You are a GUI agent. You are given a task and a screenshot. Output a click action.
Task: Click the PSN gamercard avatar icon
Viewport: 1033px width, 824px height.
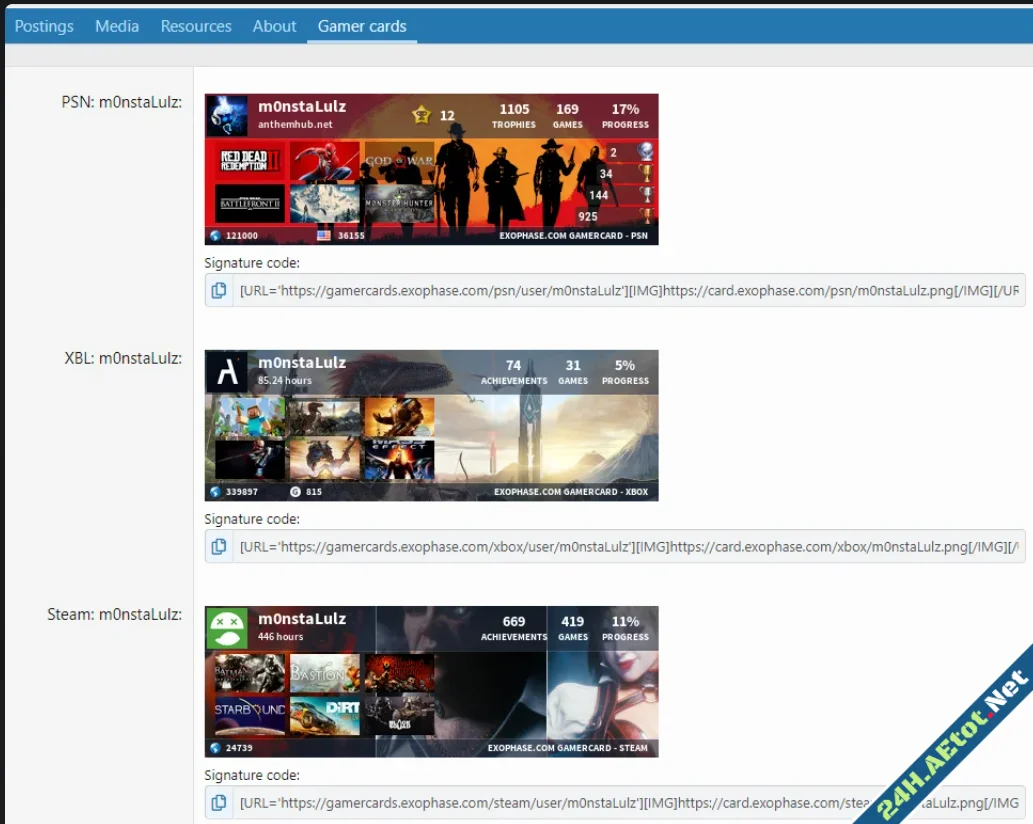coord(226,116)
